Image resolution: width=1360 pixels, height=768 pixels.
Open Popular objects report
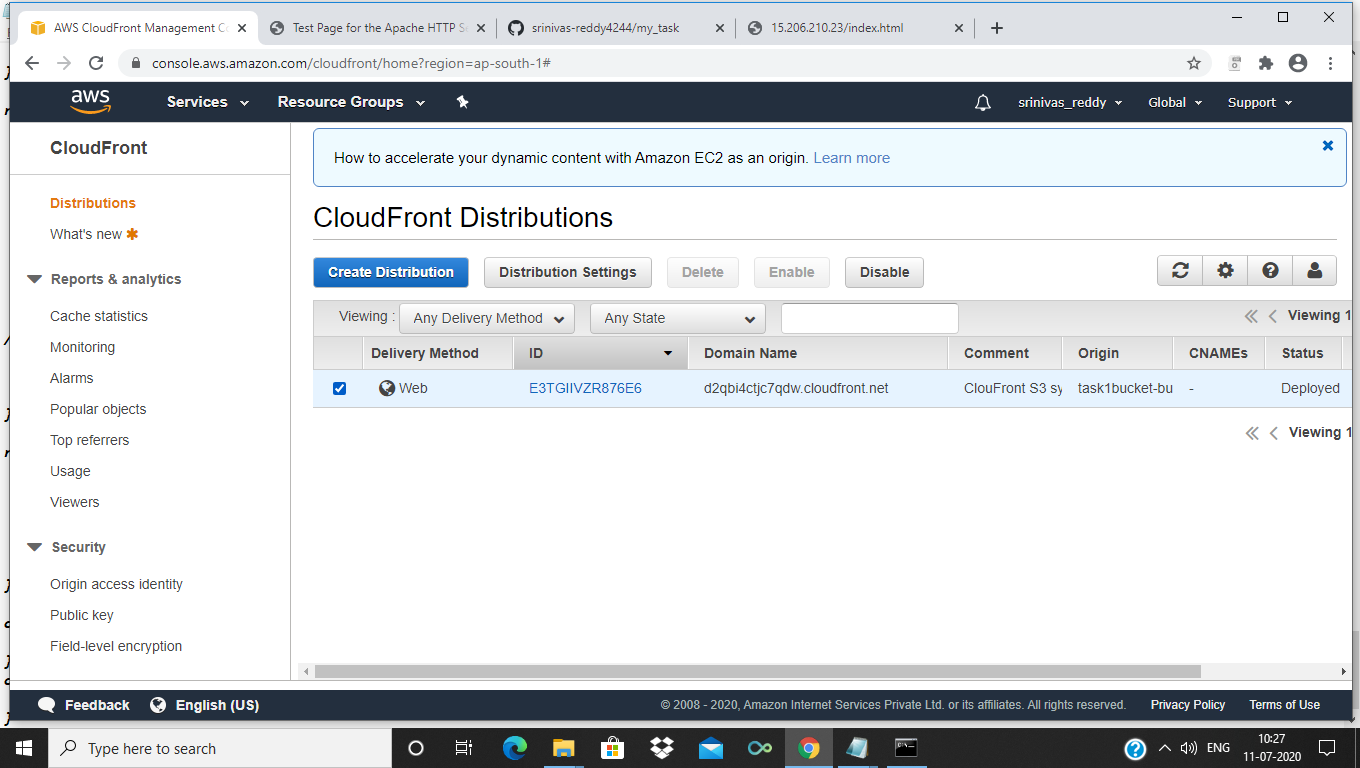coord(98,409)
